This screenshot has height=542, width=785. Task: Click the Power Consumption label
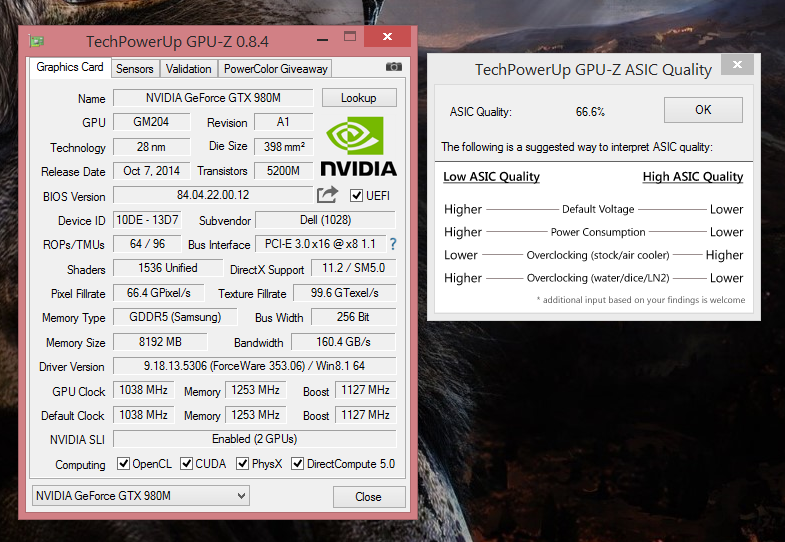[x=598, y=232]
